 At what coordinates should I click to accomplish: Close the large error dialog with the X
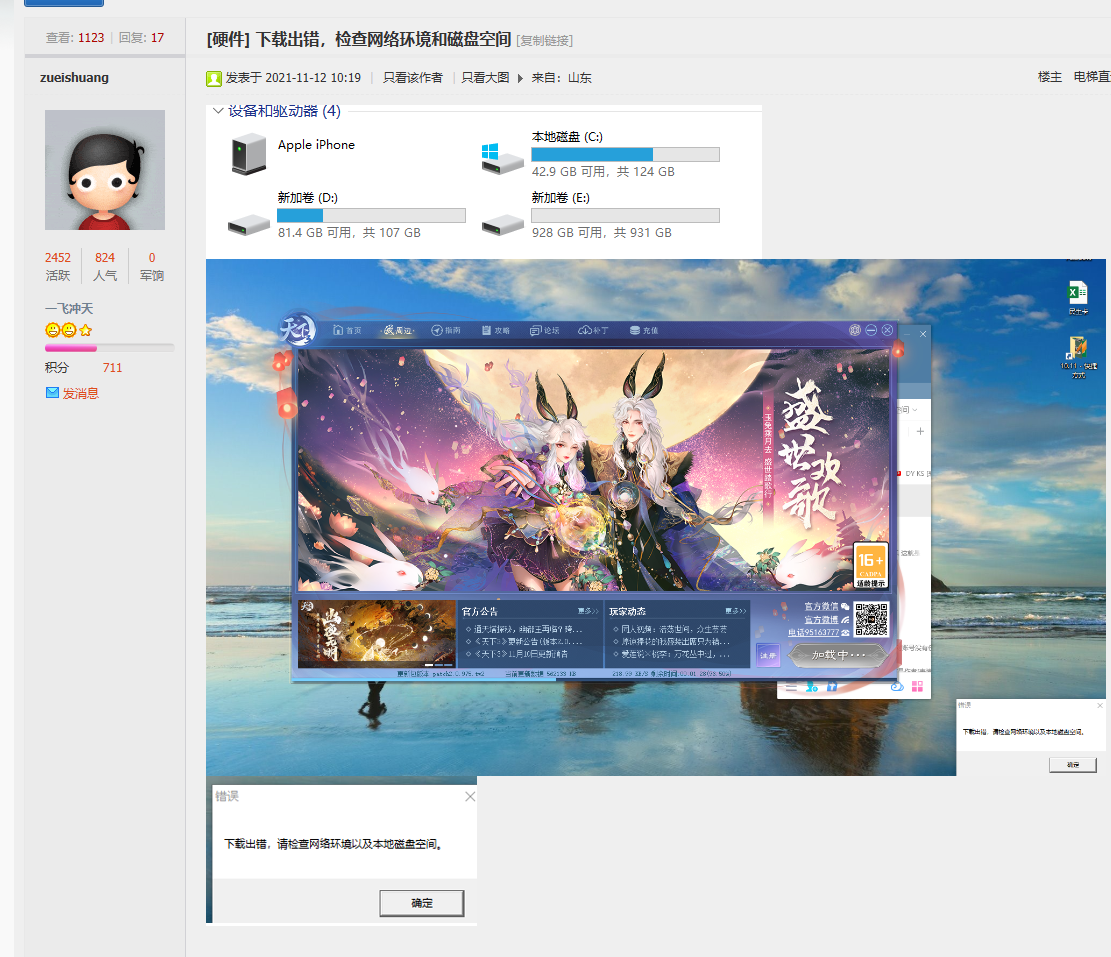coord(470,797)
